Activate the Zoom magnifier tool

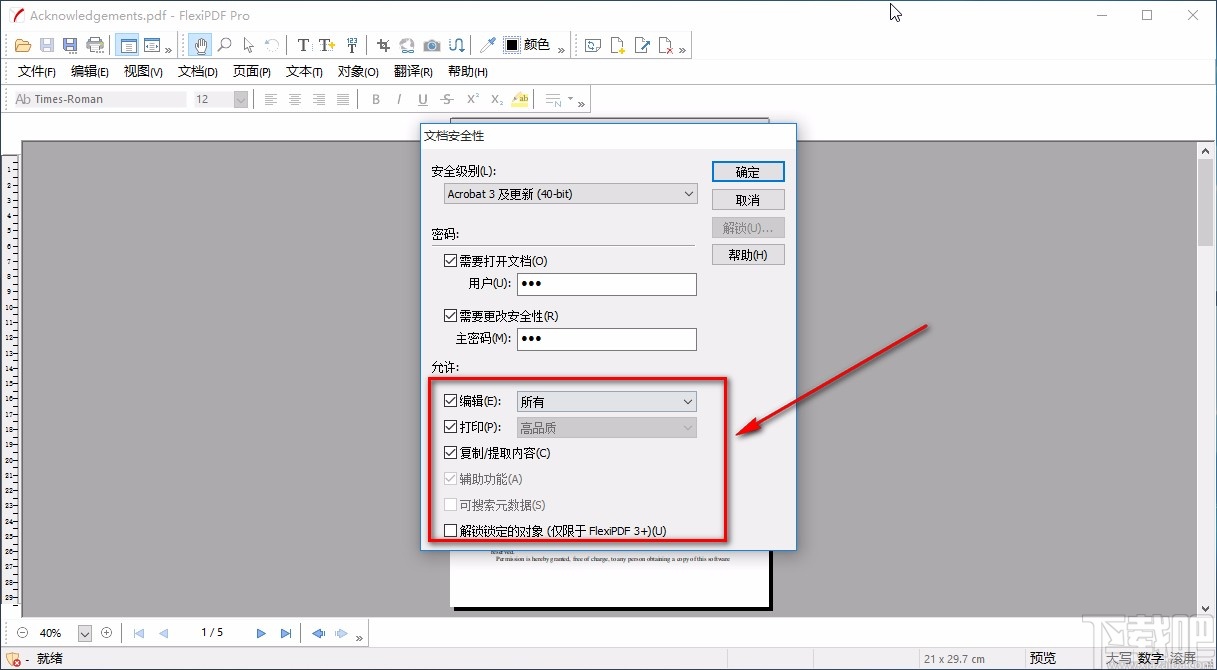point(225,45)
